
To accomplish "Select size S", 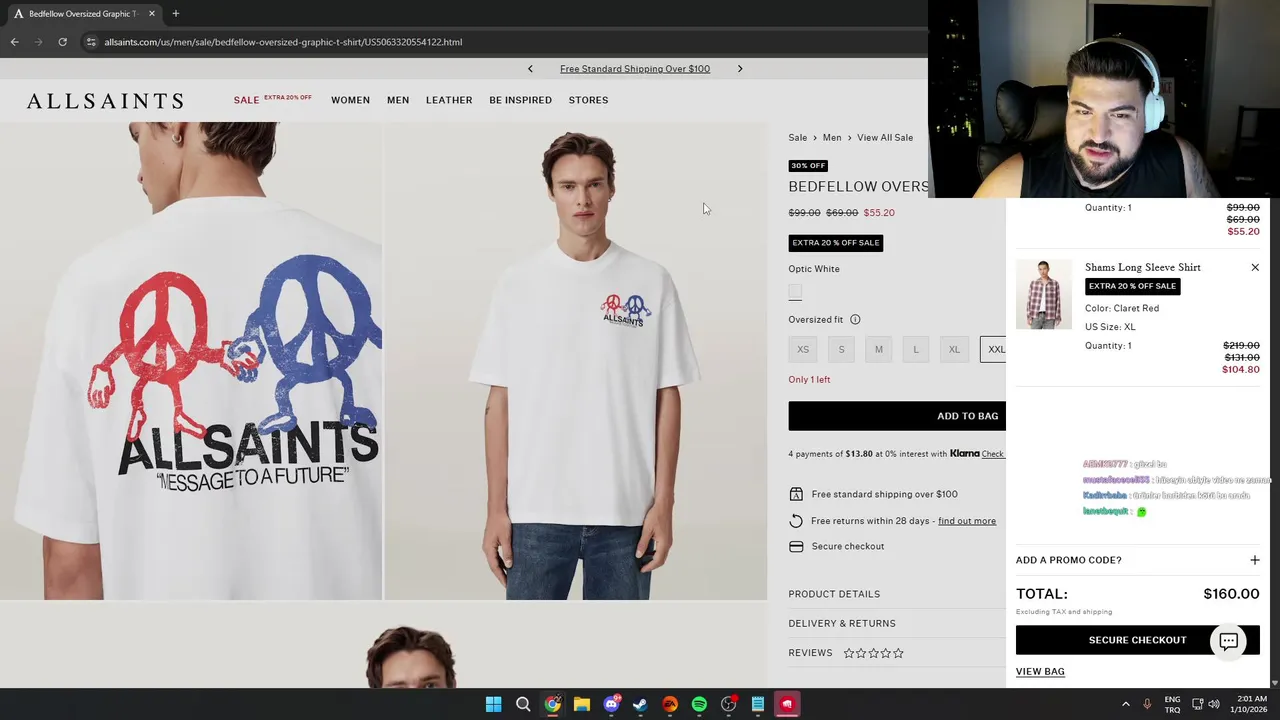I will pos(841,349).
